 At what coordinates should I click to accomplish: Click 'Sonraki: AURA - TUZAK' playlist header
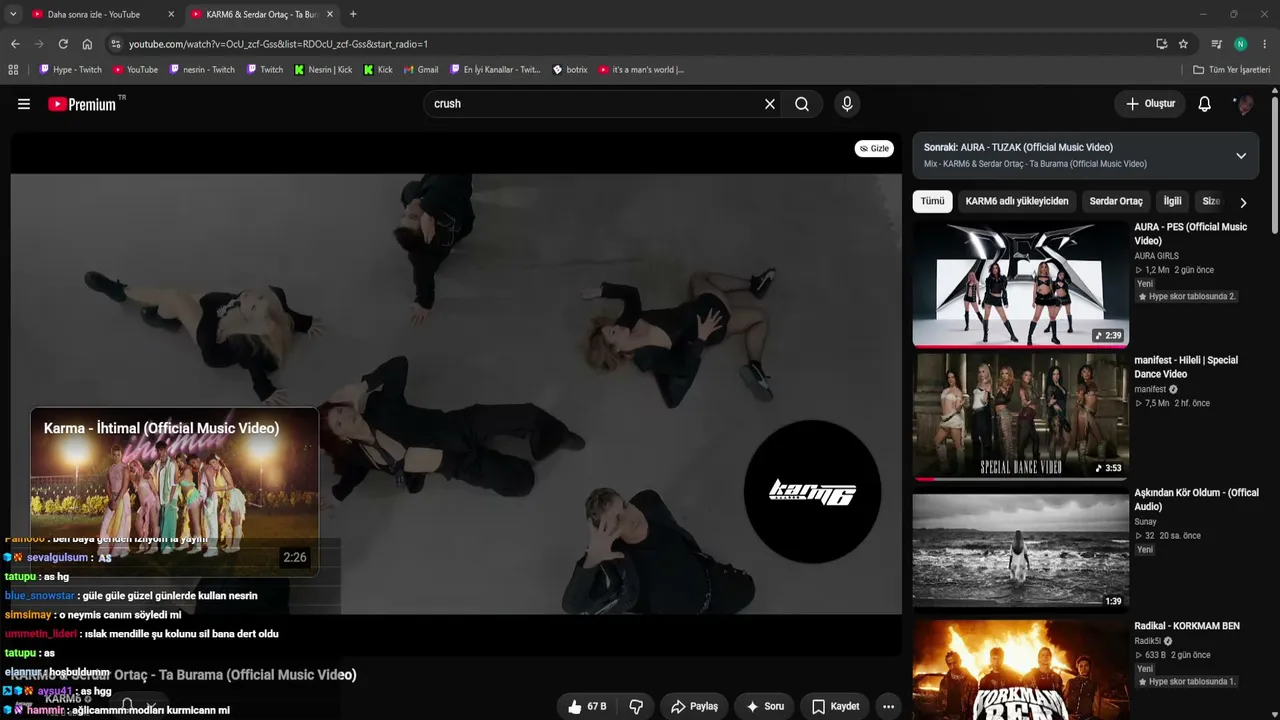(1018, 147)
